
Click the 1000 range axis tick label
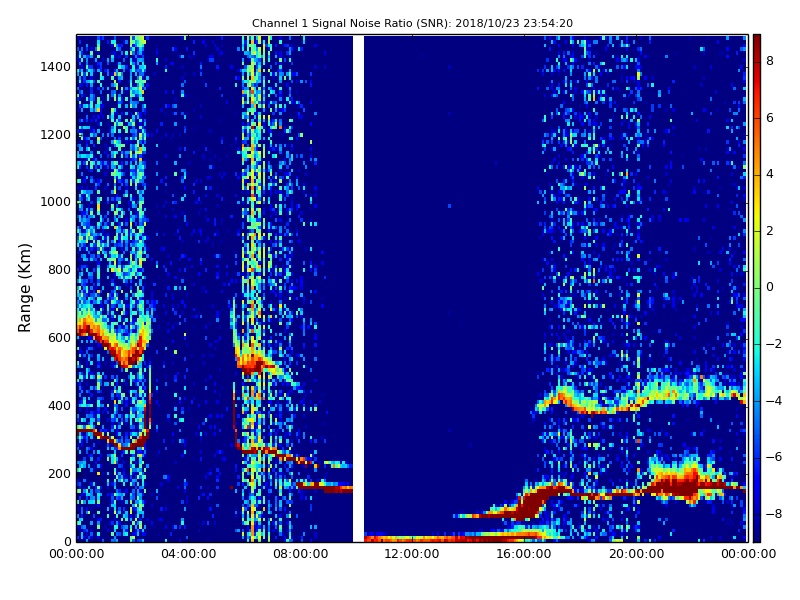coord(55,202)
